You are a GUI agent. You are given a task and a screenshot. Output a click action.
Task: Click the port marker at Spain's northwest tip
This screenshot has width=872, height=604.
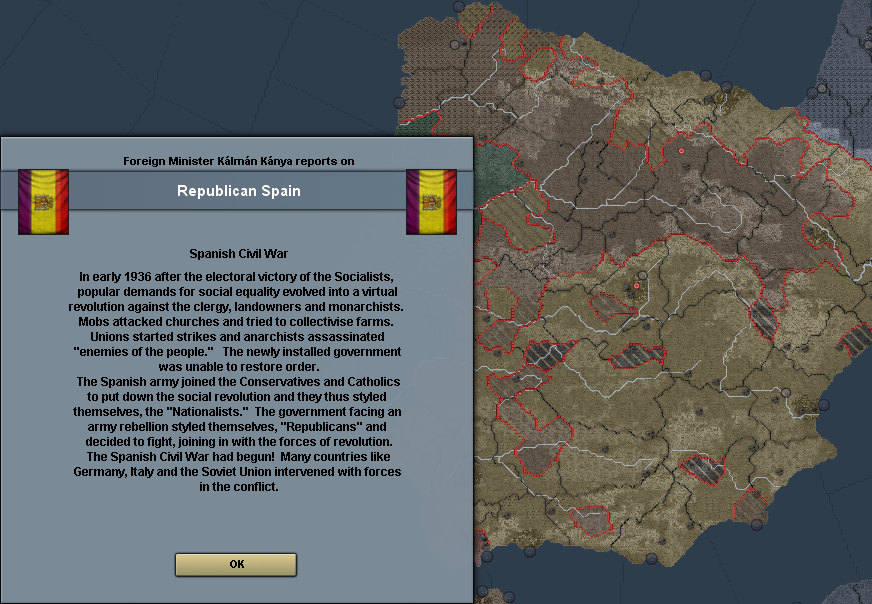[x=457, y=45]
